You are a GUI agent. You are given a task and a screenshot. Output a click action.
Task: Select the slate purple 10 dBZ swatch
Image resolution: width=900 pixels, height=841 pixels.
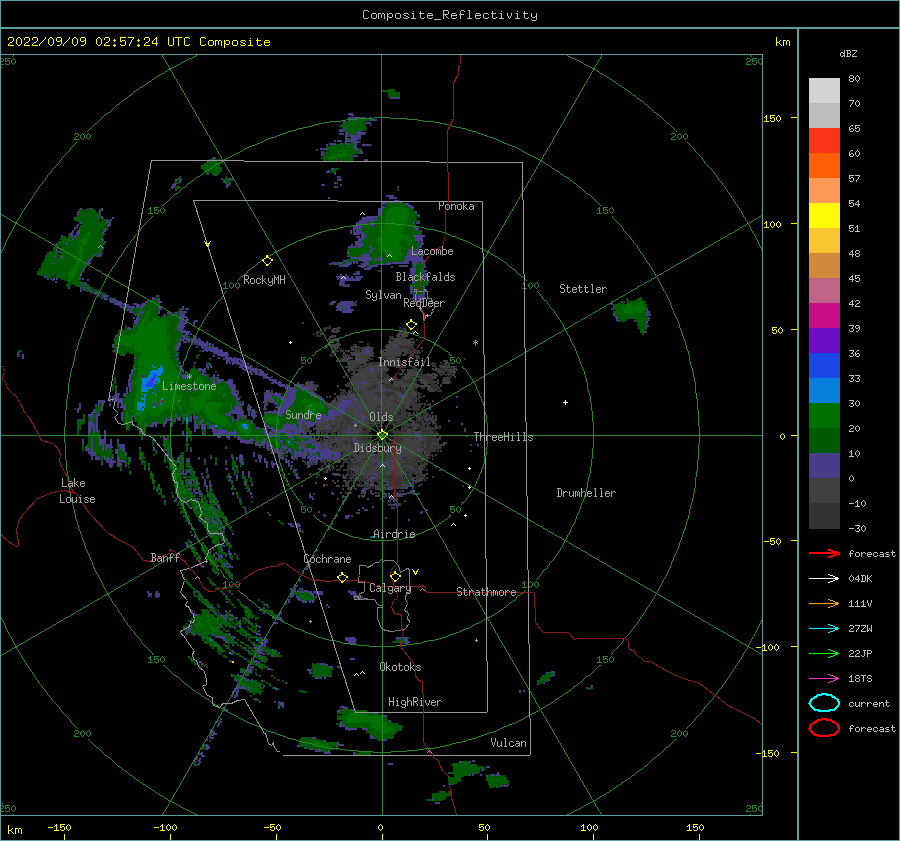click(824, 466)
